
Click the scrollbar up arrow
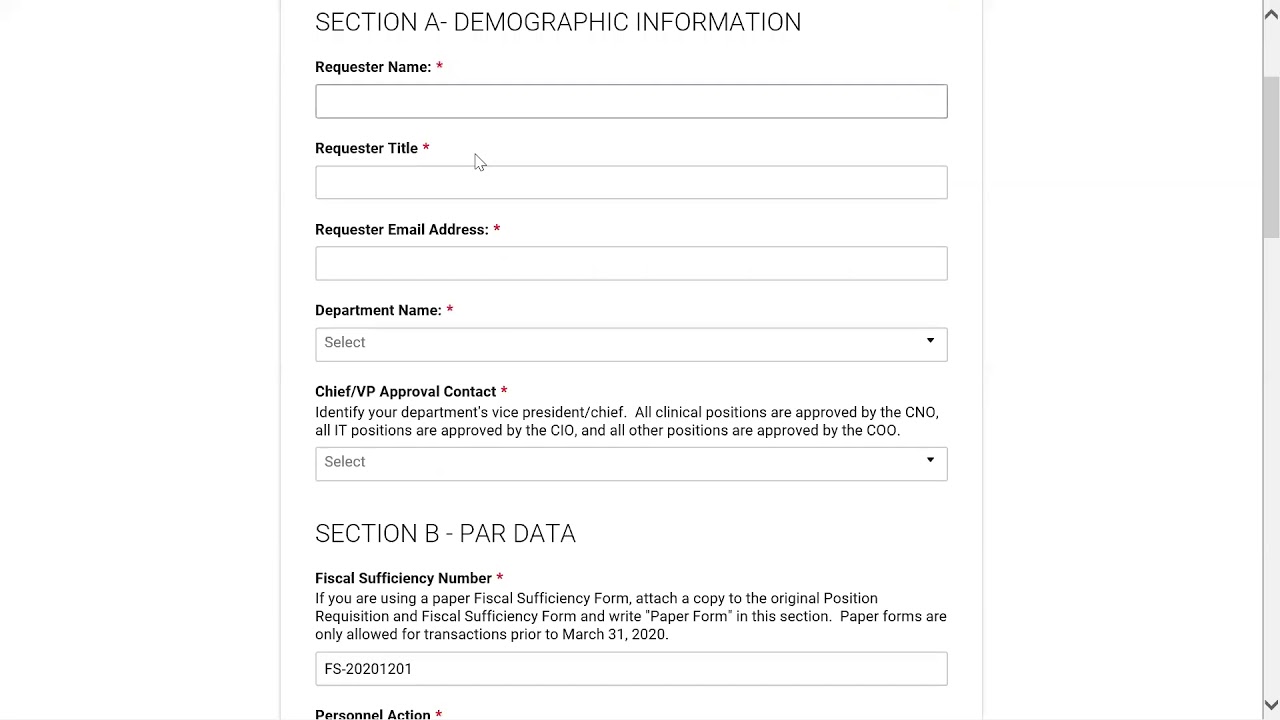[x=1271, y=10]
